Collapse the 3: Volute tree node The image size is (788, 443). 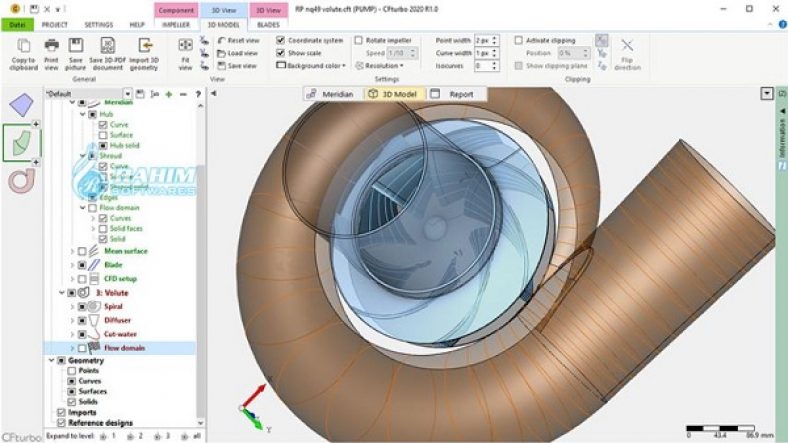[x=61, y=293]
